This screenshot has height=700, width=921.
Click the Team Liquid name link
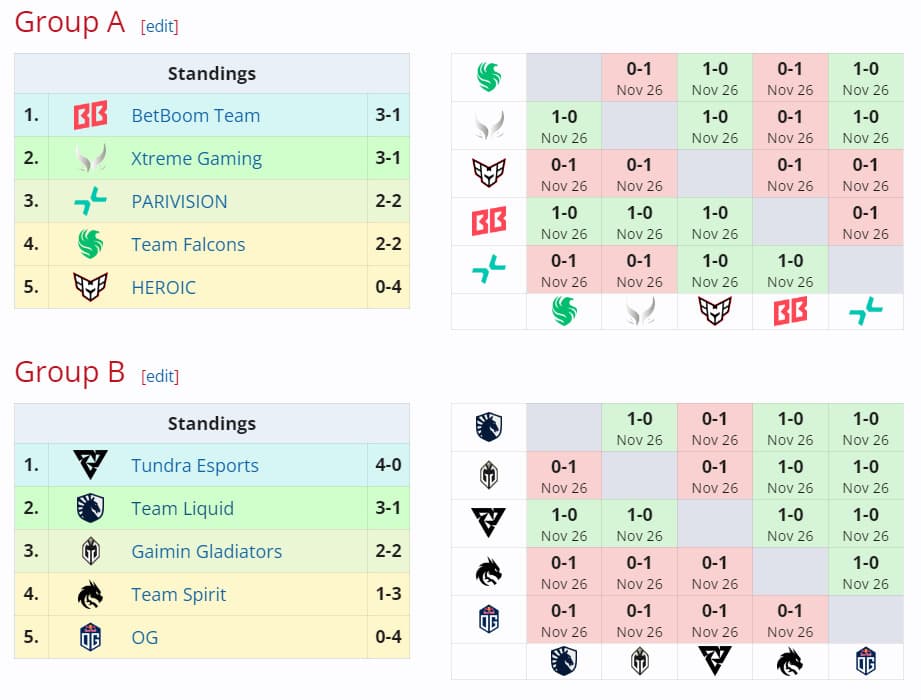tap(182, 508)
